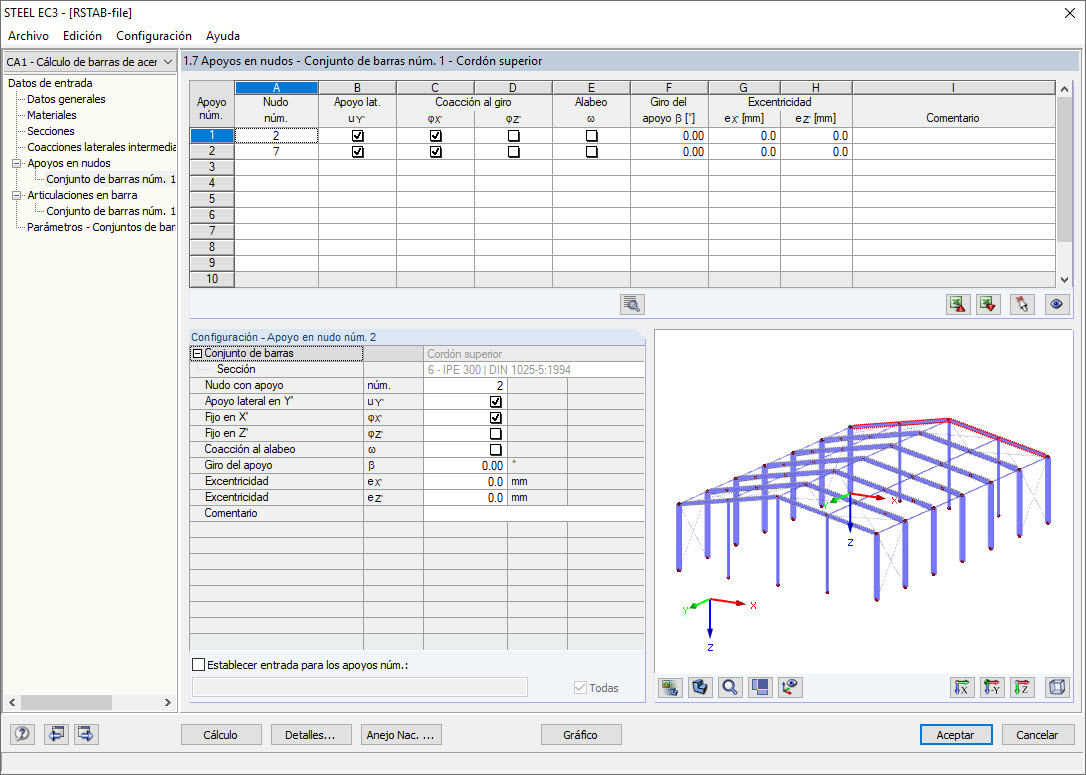Toggle view mode with the eye icon
The image size is (1086, 775).
(x=1056, y=305)
